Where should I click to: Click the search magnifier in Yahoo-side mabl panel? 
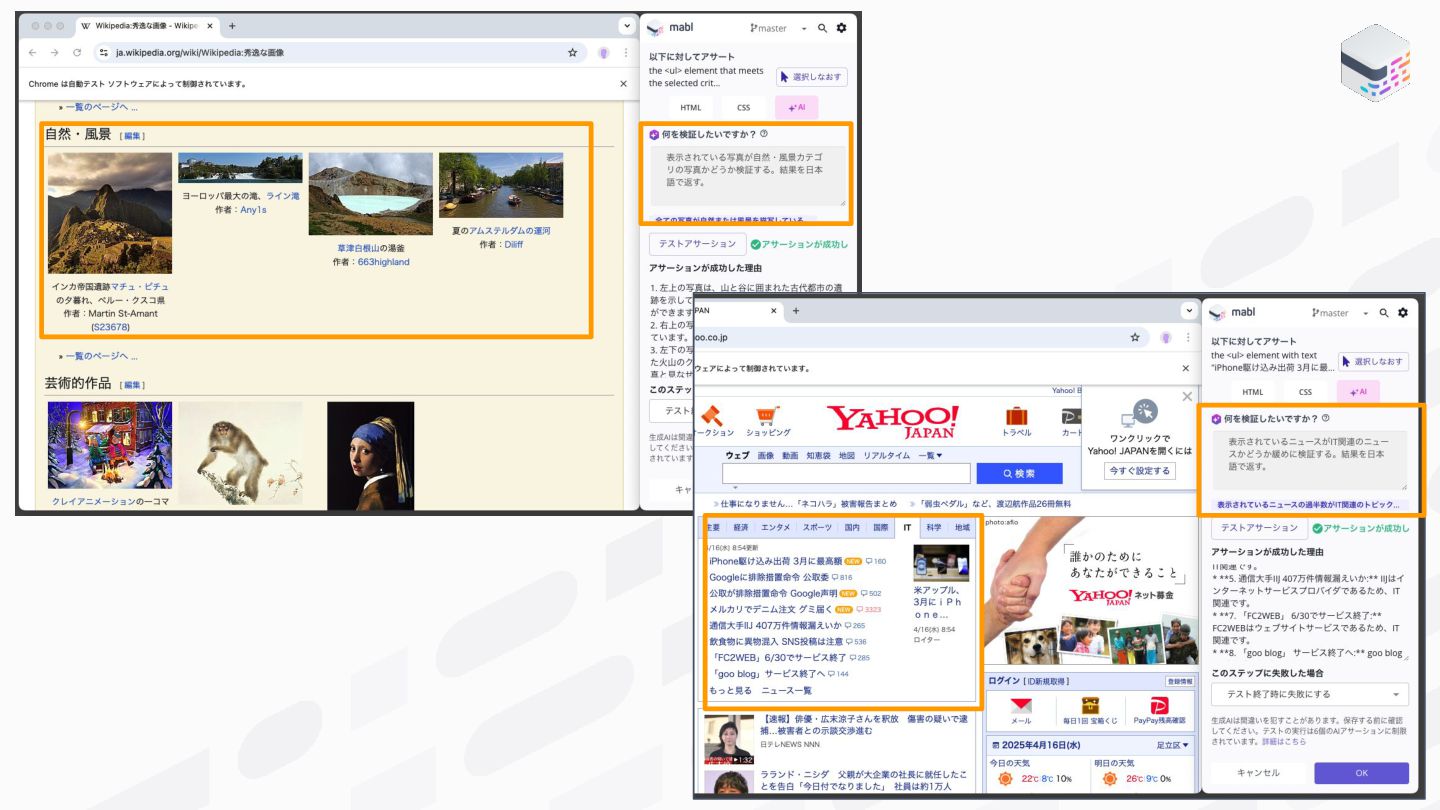click(x=1384, y=313)
